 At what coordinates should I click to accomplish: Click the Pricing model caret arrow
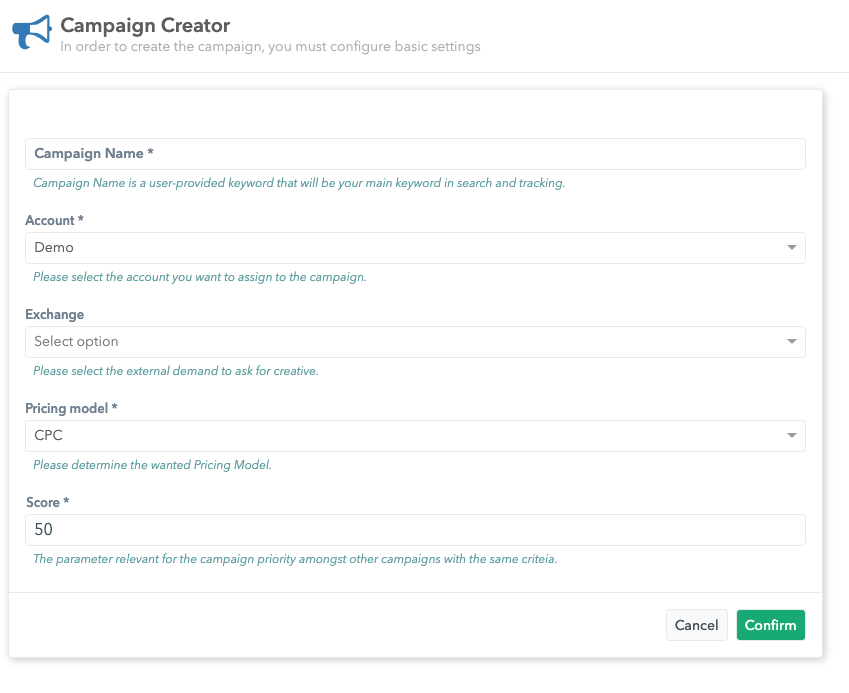[791, 435]
